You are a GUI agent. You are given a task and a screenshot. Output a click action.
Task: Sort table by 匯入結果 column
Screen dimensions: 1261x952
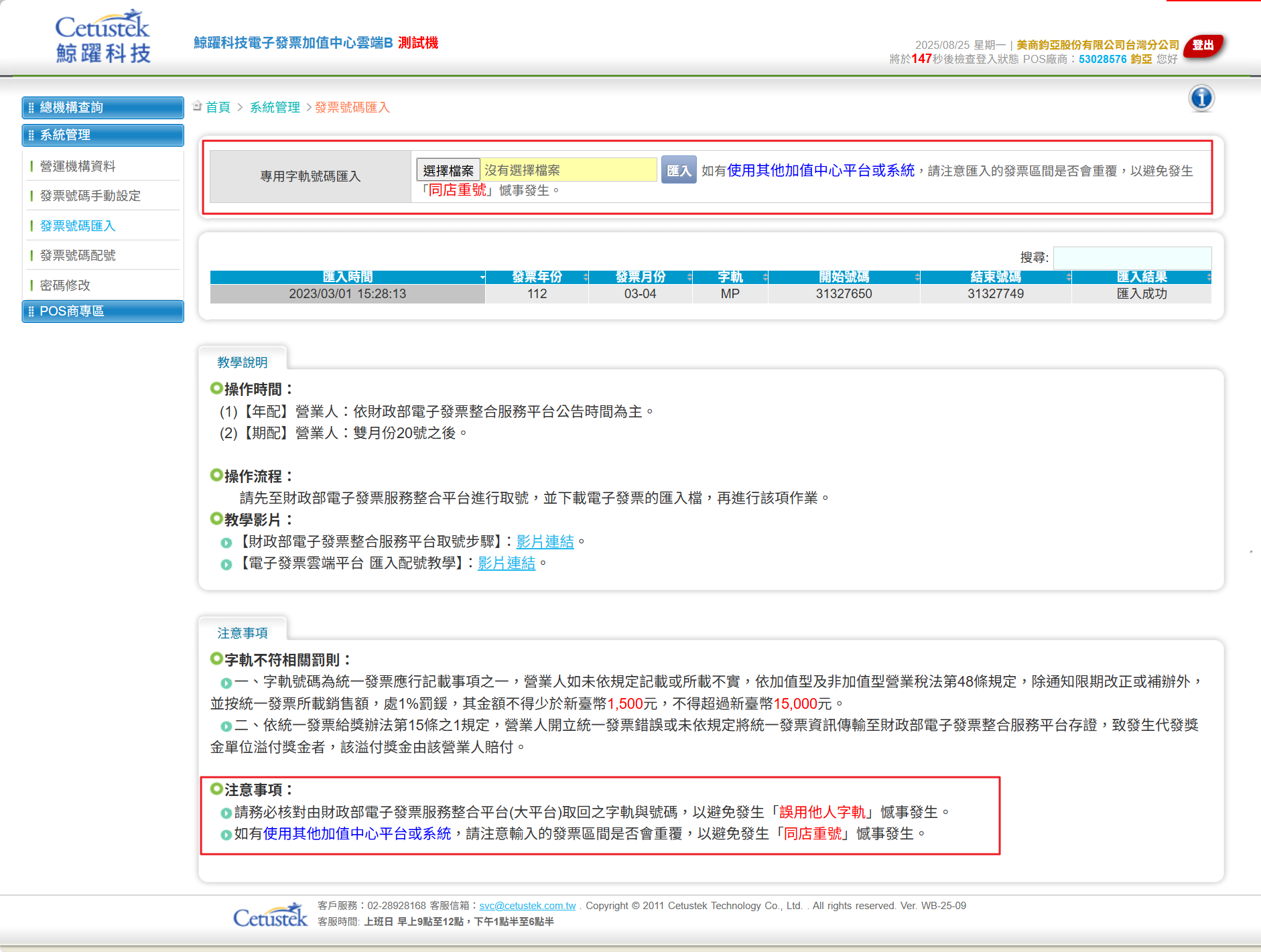coord(1142,277)
